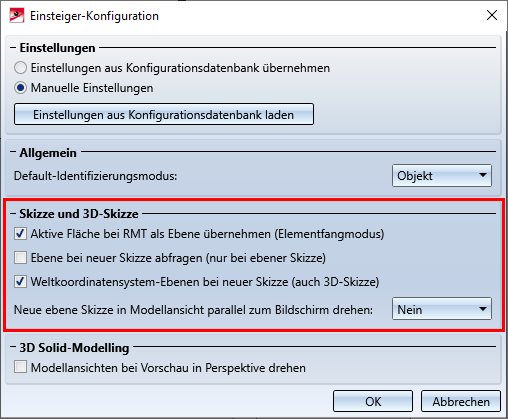The width and height of the screenshot is (508, 419).
Task: Collapse the 'Skizze und 3D-Skizze' section dash
Action: point(13,214)
